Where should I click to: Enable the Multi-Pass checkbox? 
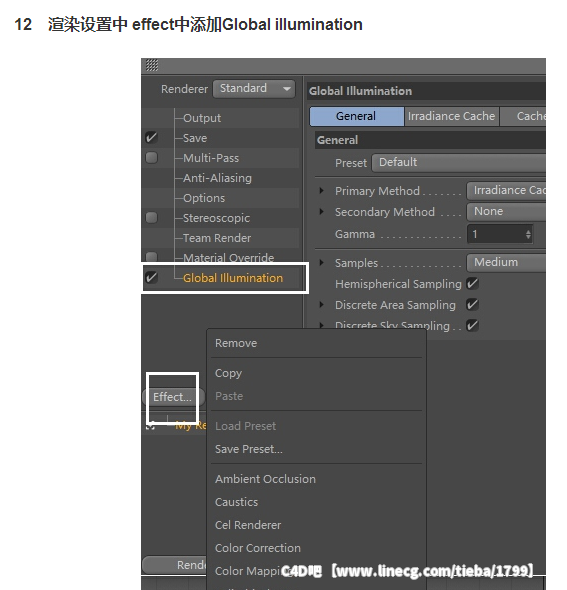[x=151, y=157]
